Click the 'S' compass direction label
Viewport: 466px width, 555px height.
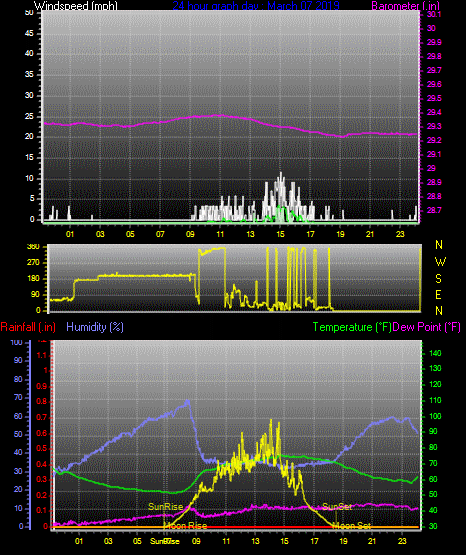click(x=438, y=279)
